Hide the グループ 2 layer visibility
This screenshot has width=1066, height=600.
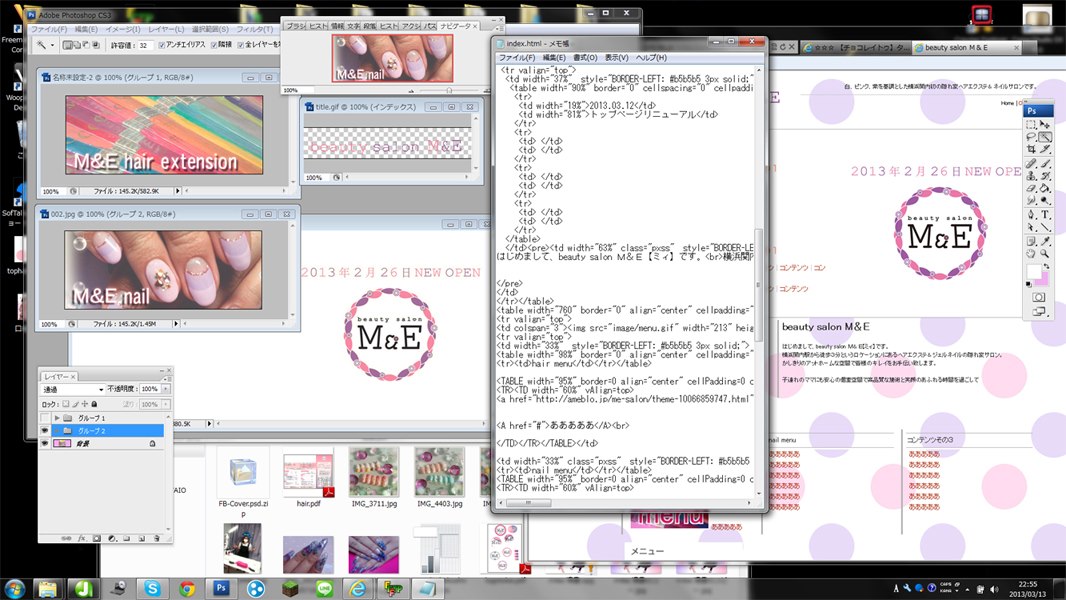point(45,431)
